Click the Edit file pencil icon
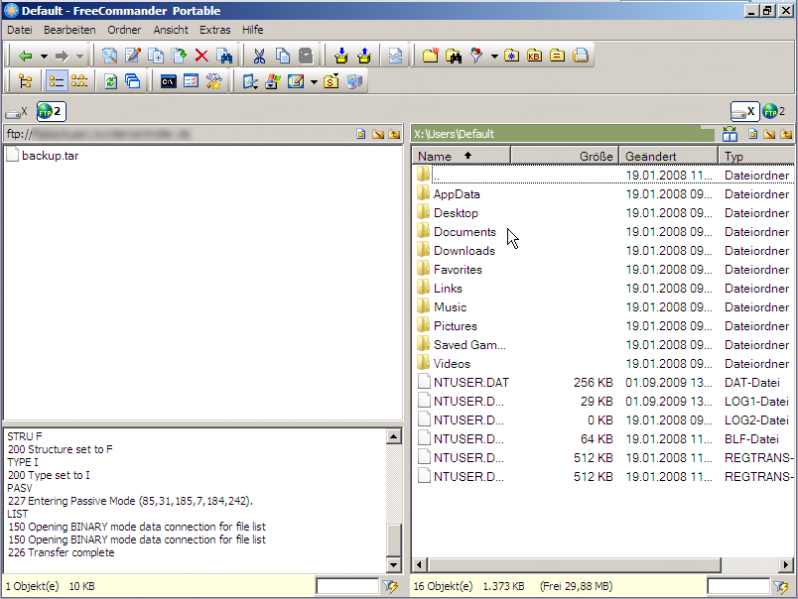The width and height of the screenshot is (798, 599). click(133, 55)
